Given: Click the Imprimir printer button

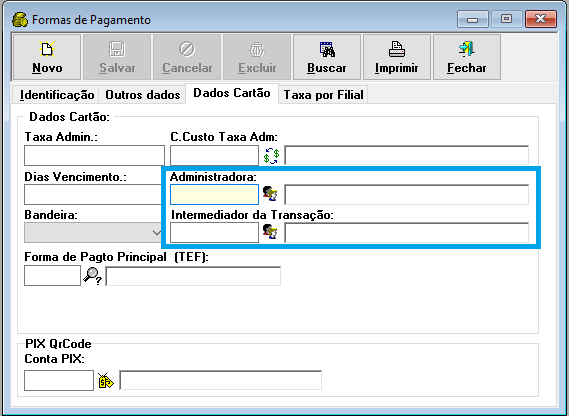Looking at the screenshot, I should pos(397,57).
